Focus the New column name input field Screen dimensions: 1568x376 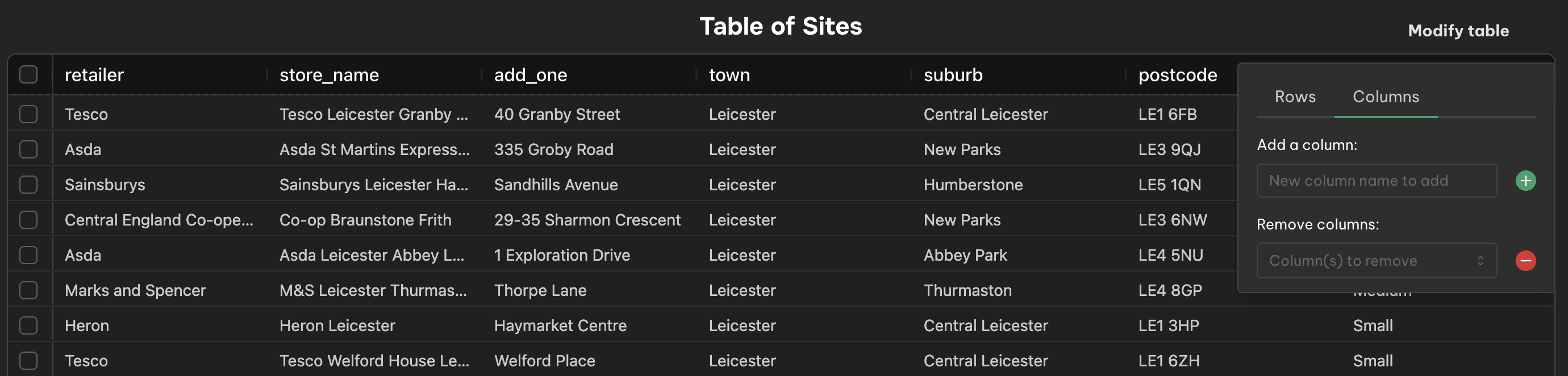click(1376, 181)
